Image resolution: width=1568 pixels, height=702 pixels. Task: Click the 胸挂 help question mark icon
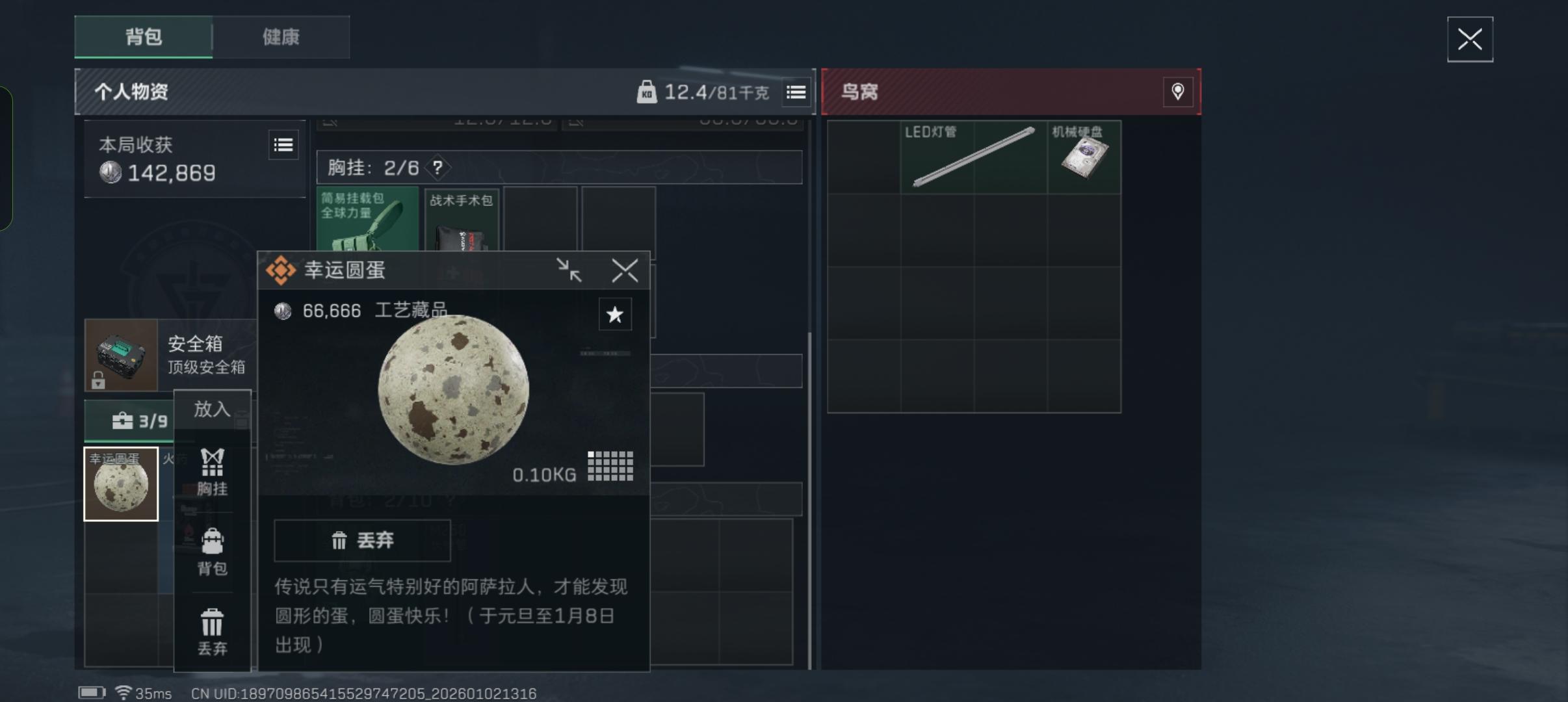[x=438, y=168]
